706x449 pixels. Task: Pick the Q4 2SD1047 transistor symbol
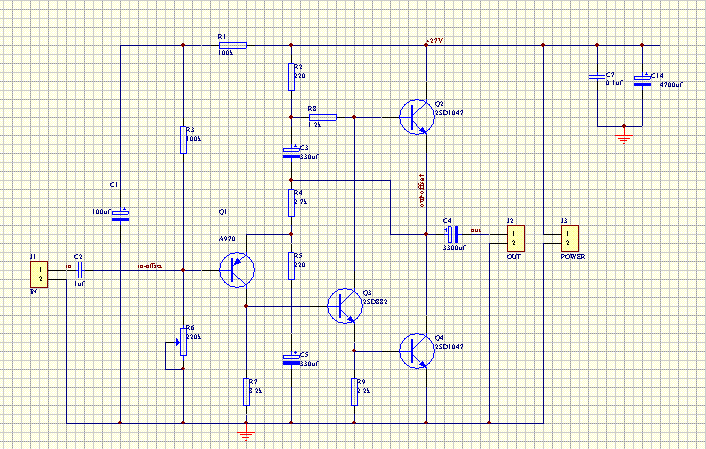point(414,351)
